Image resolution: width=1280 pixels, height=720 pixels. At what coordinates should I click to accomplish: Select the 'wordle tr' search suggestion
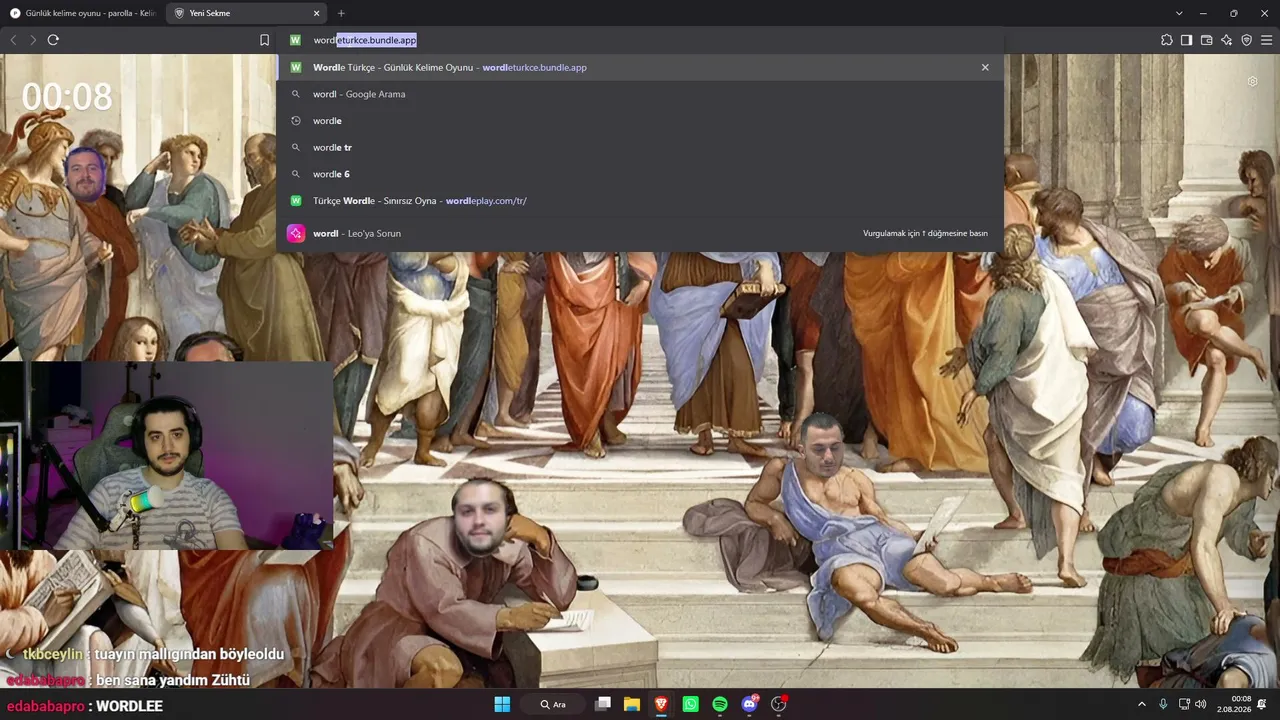tap(640, 147)
